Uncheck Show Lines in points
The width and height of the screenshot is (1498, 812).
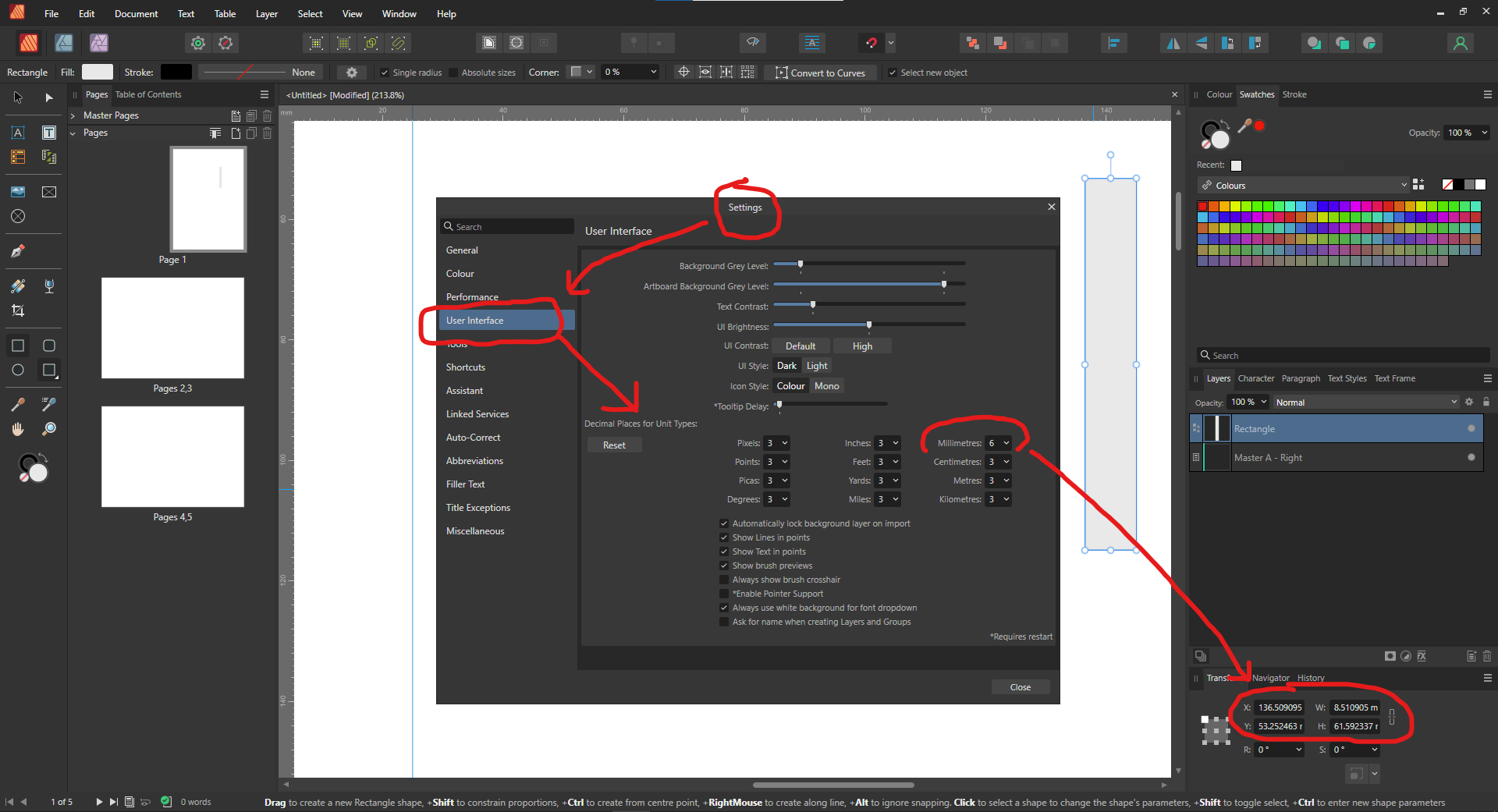pyautogui.click(x=724, y=537)
